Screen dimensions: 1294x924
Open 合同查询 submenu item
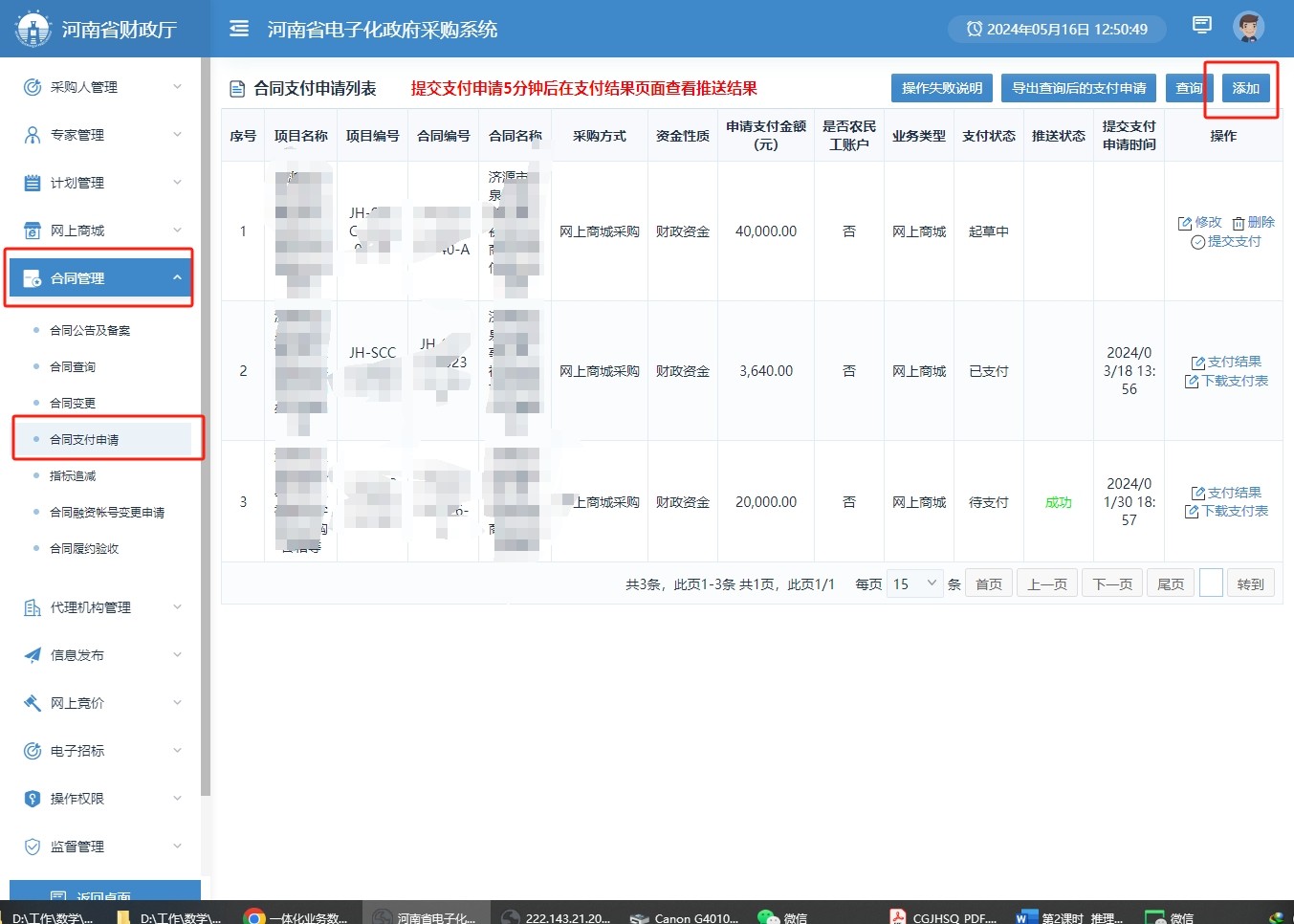73,366
